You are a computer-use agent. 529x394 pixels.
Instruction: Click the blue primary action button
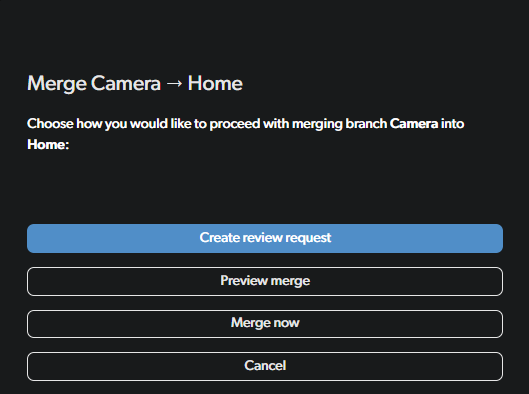pos(265,238)
